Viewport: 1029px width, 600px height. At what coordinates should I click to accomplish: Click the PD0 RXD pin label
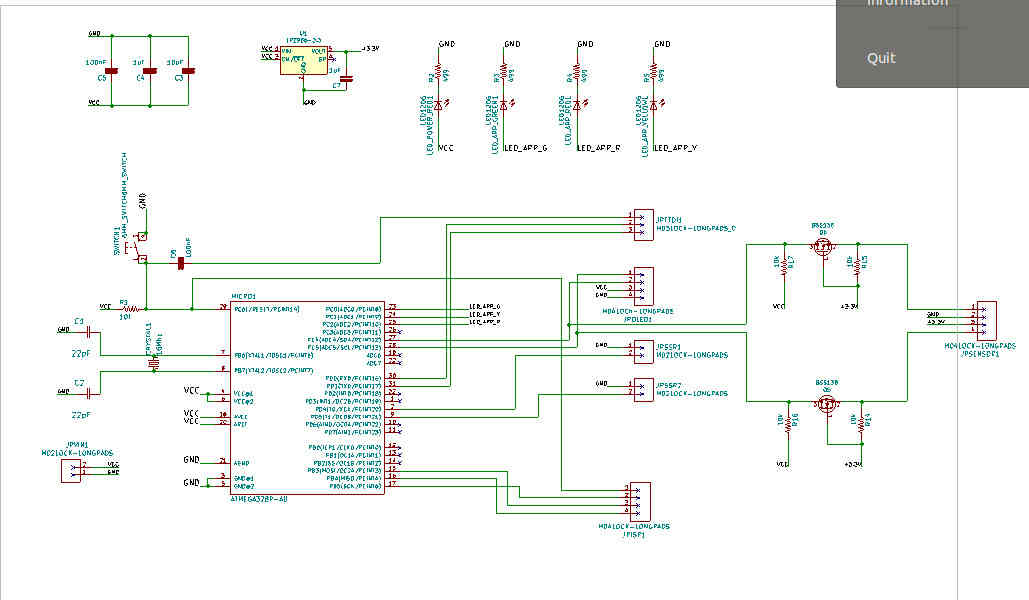tap(353, 379)
